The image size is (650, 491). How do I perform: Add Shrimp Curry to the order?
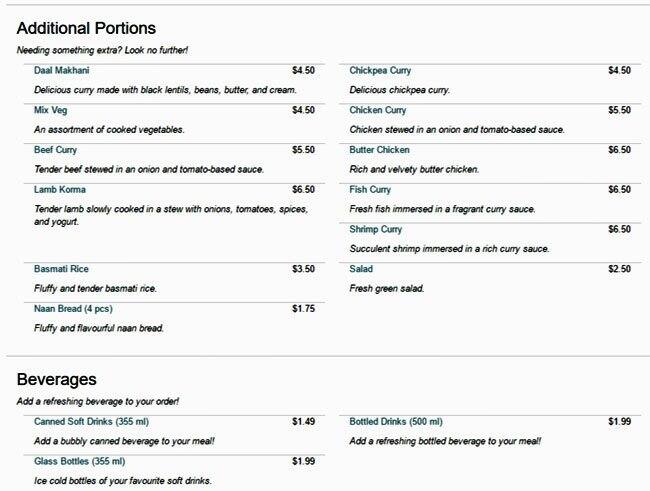click(376, 229)
